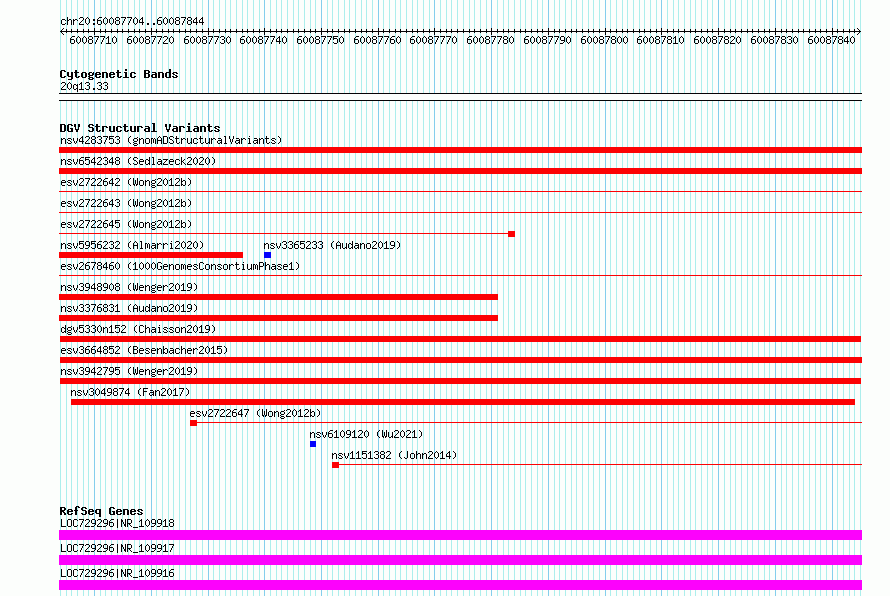Viewport: 890px width, 596px height.
Task: Open nsv3049874 (Fan2017) variant label
Action: click(130, 392)
